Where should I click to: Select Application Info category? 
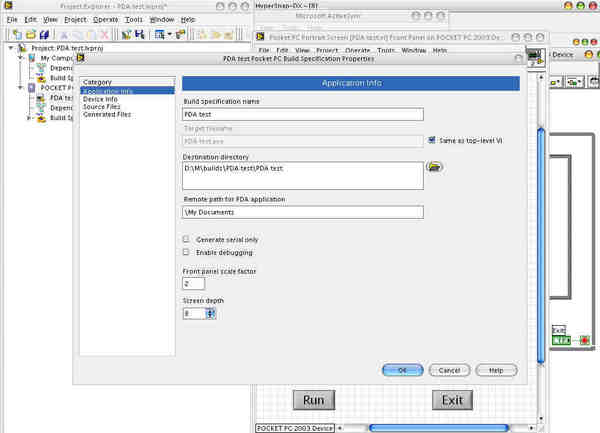click(x=127, y=91)
